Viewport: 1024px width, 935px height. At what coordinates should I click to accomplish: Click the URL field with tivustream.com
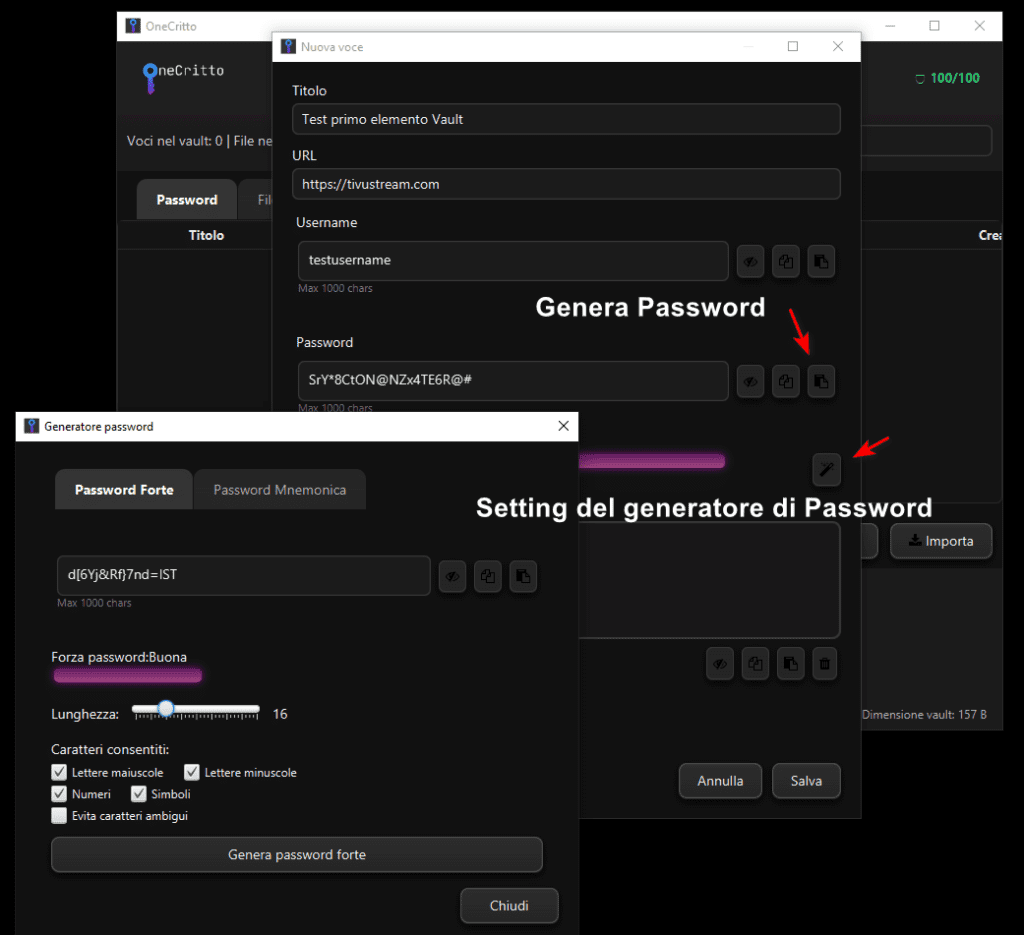566,184
